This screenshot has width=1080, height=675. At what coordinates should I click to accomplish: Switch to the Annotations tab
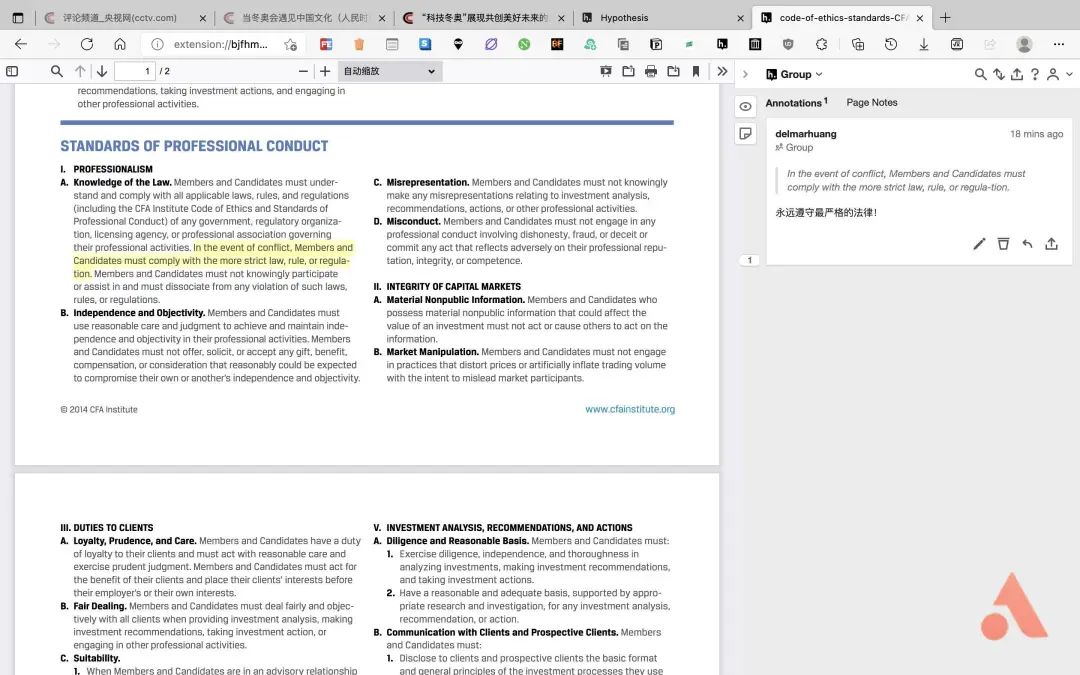796,103
